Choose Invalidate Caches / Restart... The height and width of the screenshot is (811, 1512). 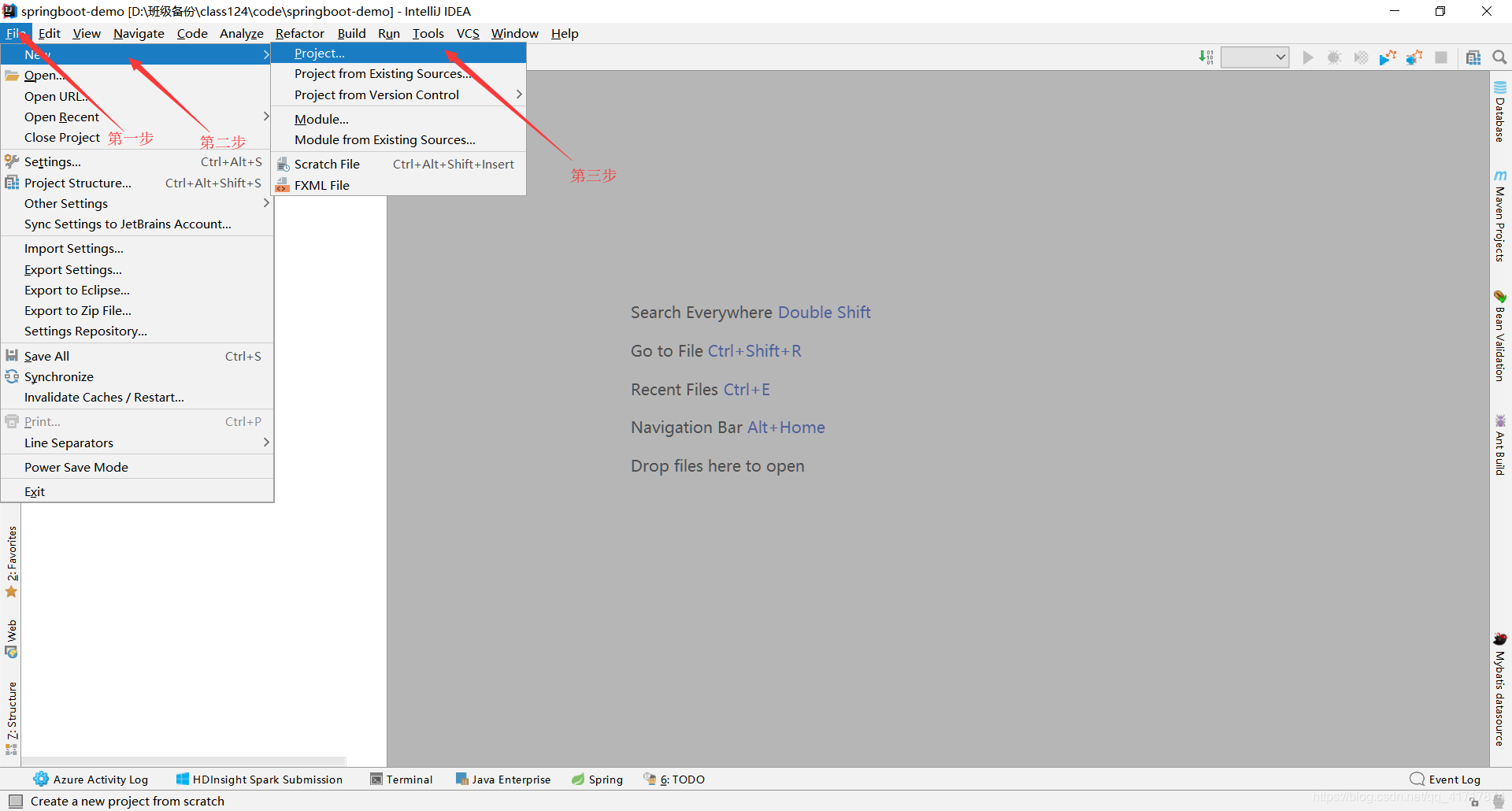(136, 397)
